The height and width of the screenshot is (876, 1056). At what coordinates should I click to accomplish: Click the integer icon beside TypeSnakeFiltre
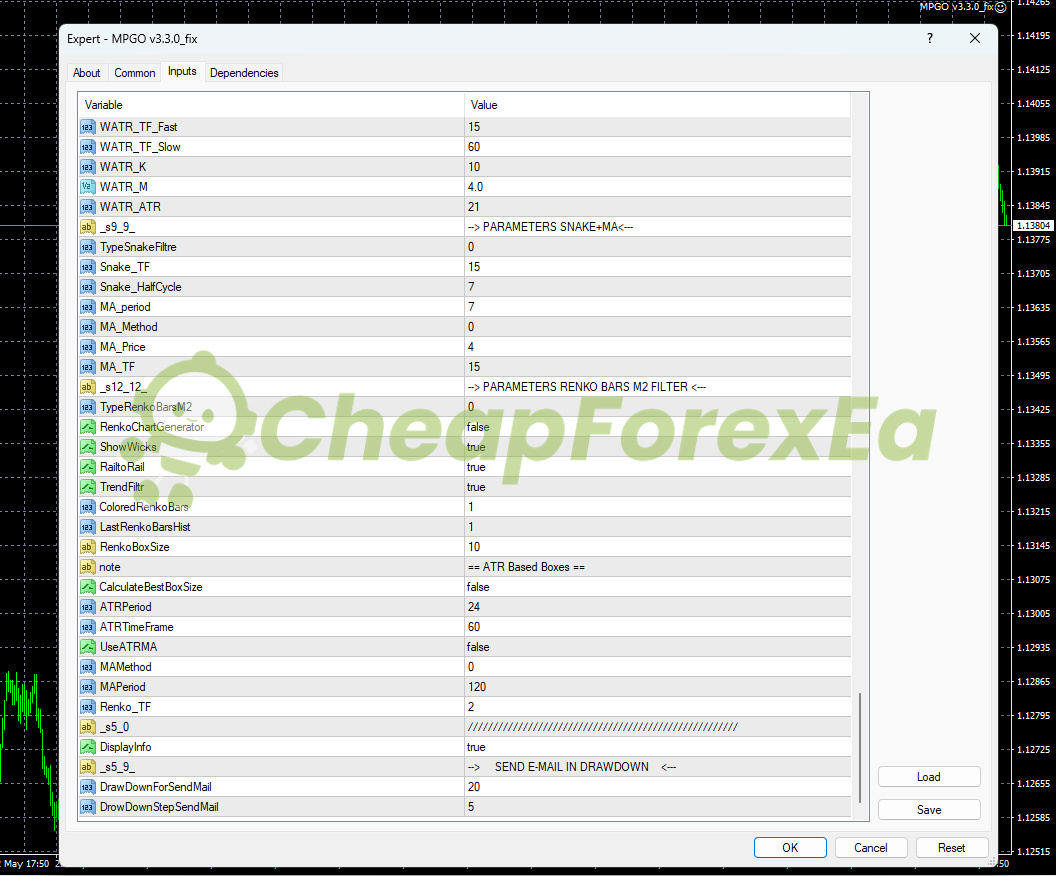[88, 247]
